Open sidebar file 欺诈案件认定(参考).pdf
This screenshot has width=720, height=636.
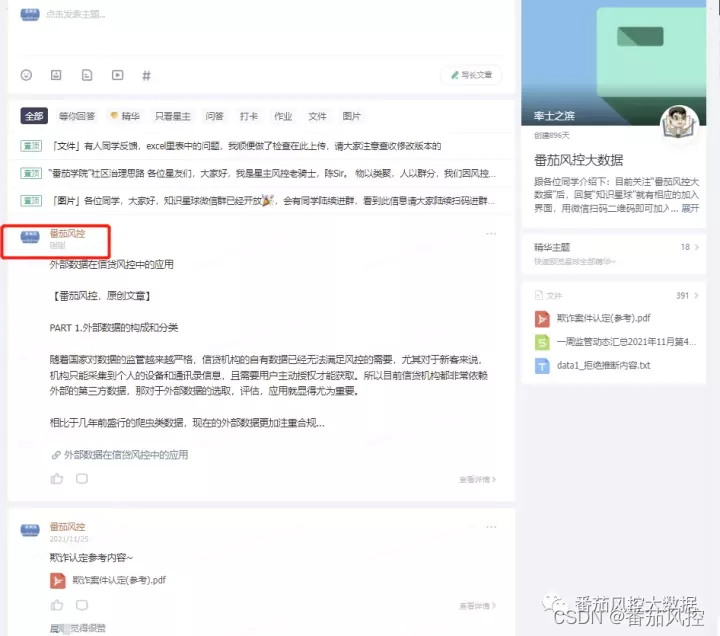coord(603,318)
